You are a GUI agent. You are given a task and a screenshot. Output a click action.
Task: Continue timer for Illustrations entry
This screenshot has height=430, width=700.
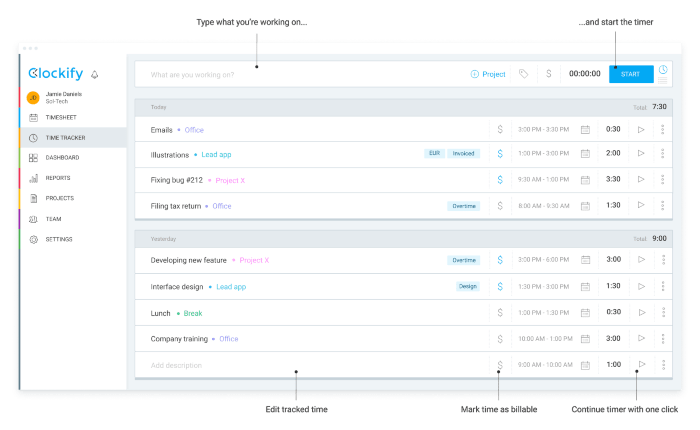tap(641, 154)
